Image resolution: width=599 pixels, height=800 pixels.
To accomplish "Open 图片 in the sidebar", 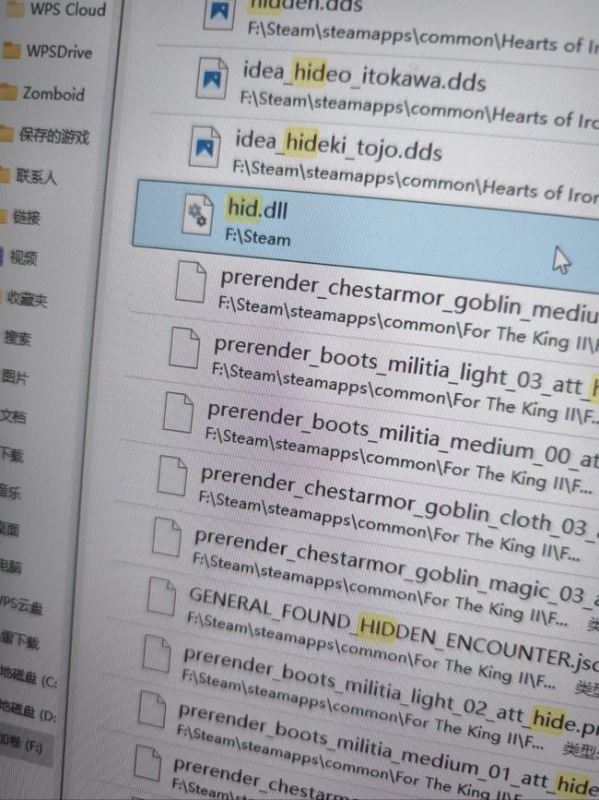I will 14,377.
